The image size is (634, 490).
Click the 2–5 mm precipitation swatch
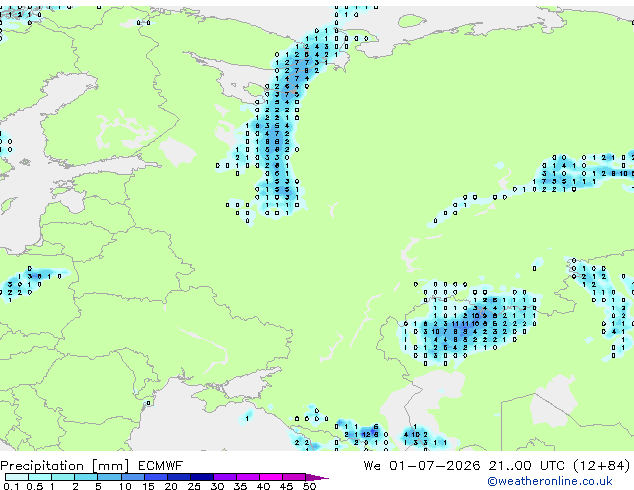[x=86, y=477]
